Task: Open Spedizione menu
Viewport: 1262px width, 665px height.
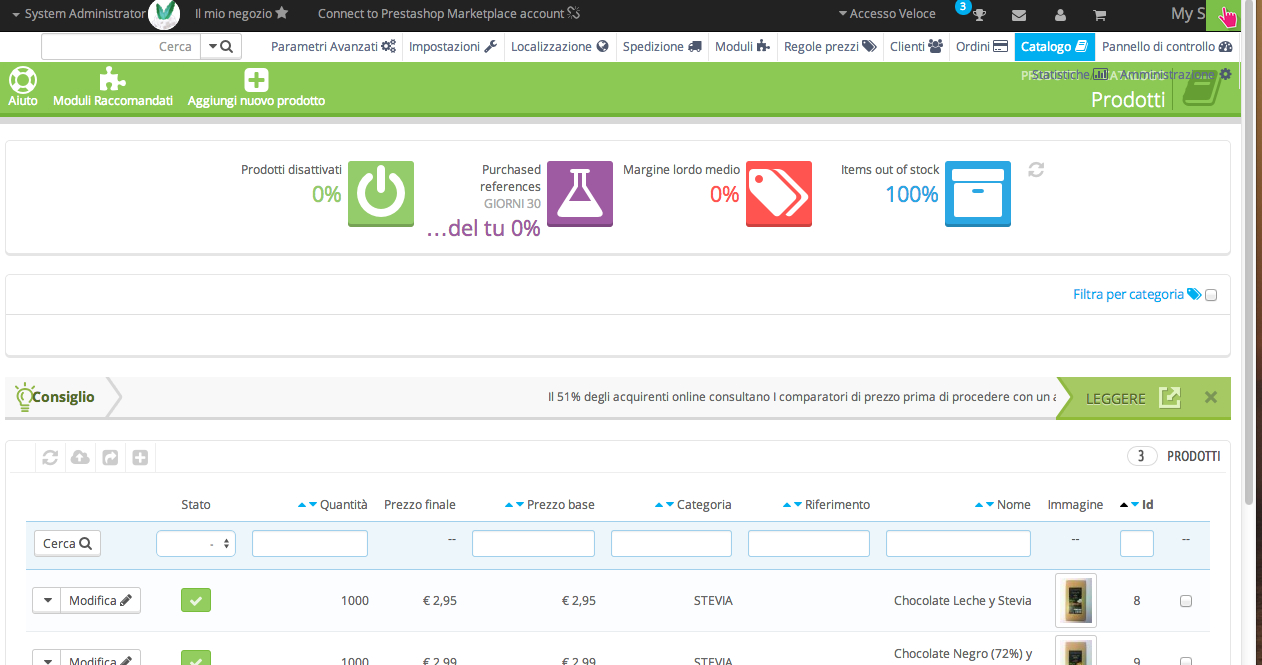Action: 661,46
